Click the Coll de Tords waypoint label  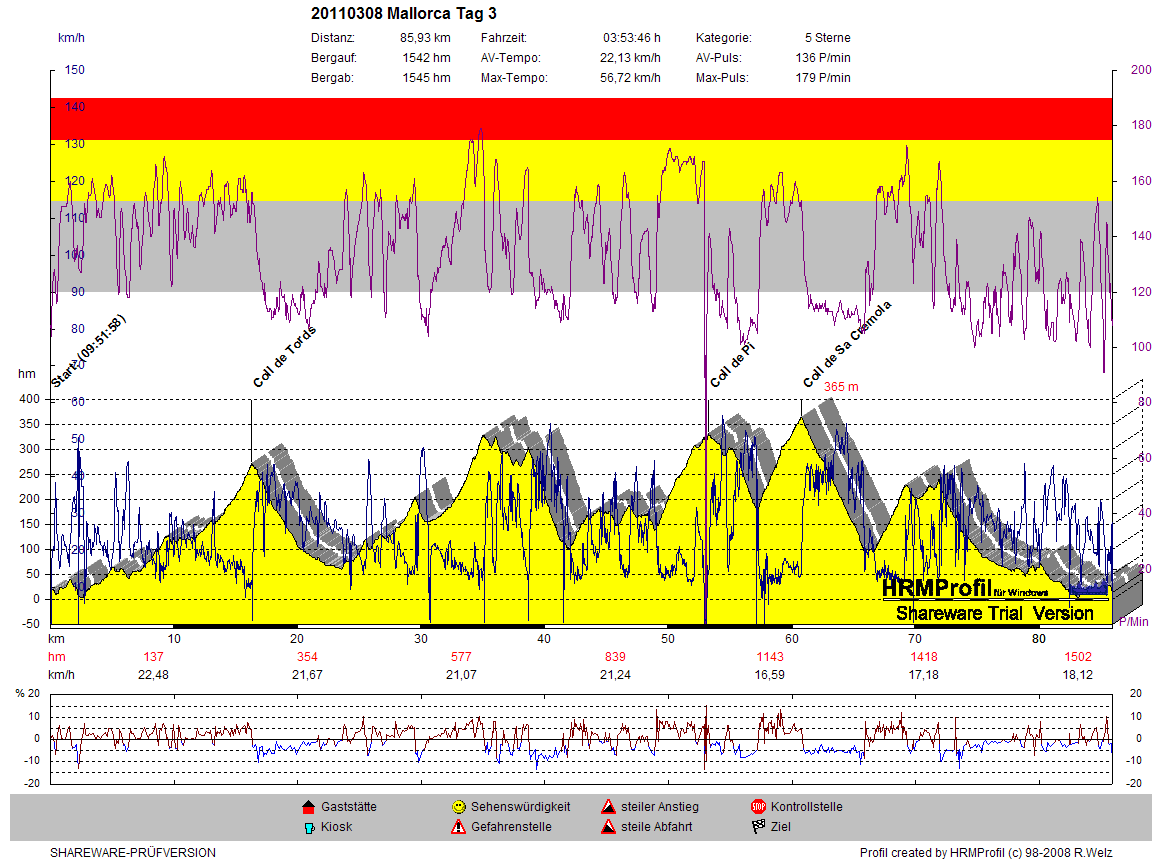285,357
